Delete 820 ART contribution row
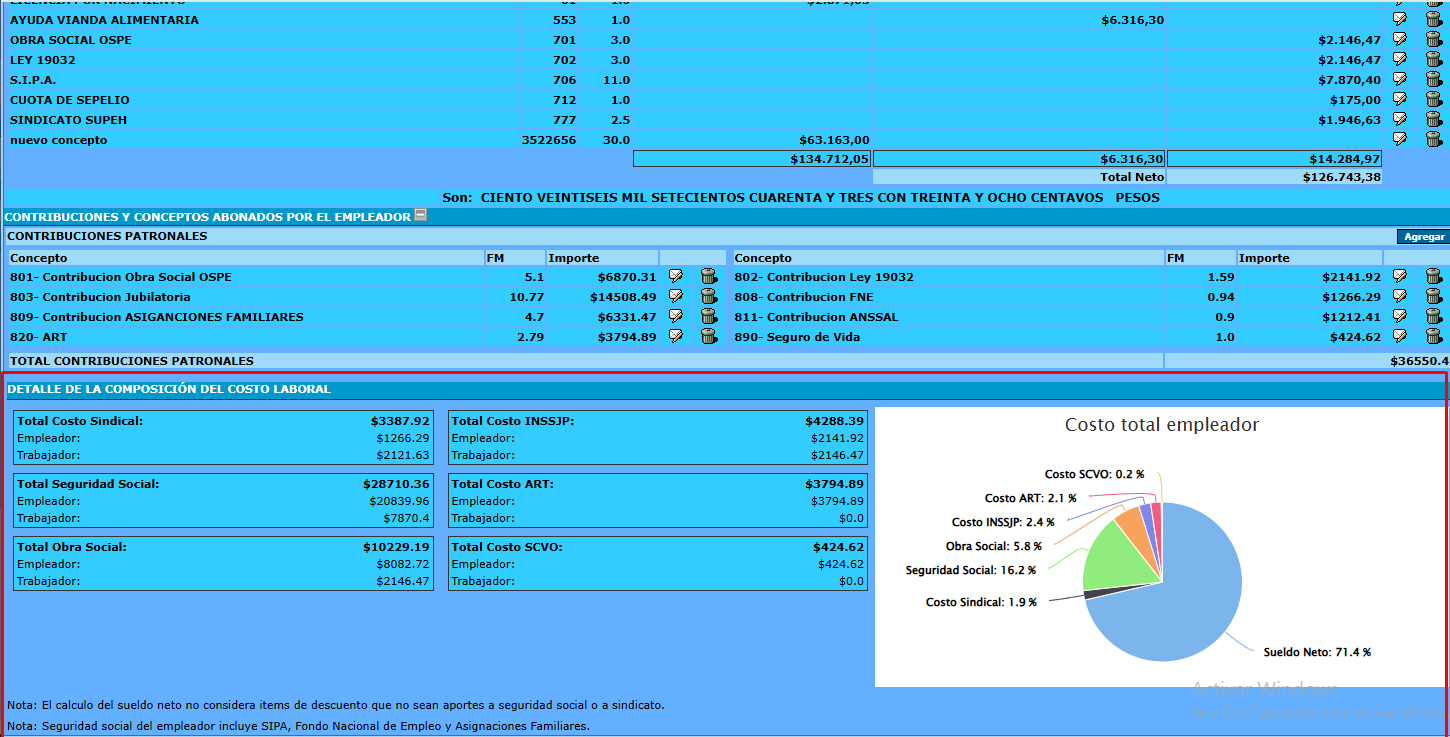1450x737 pixels. pos(709,336)
